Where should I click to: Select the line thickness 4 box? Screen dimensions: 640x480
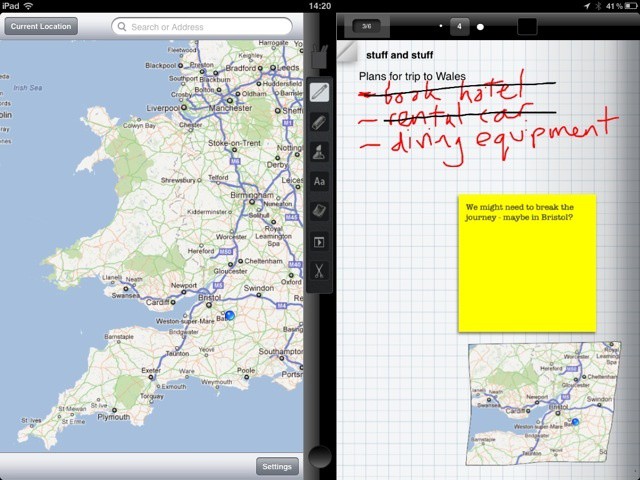pos(460,25)
